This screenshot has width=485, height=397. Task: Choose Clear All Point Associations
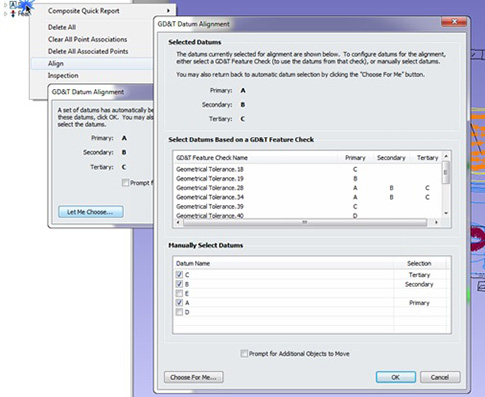pyautogui.click(x=87, y=39)
